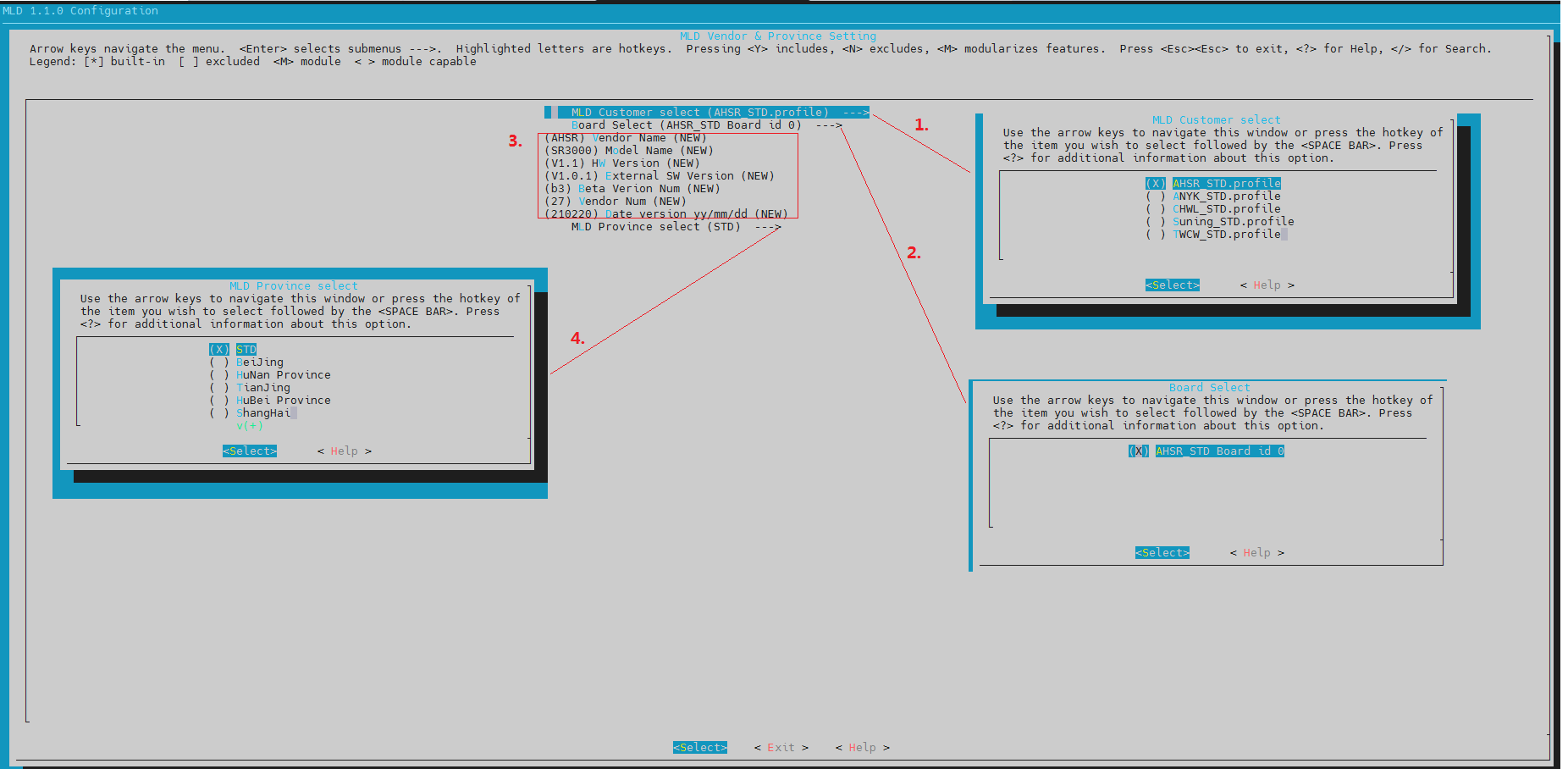Screen dimensions: 1568x769
Task: Click the bottom Exit button
Action: [x=781, y=747]
